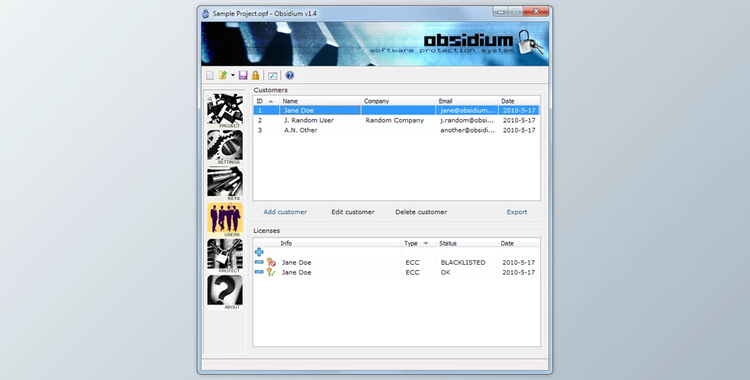Sort customers by Date column header
750x380 pixels.
coord(519,101)
